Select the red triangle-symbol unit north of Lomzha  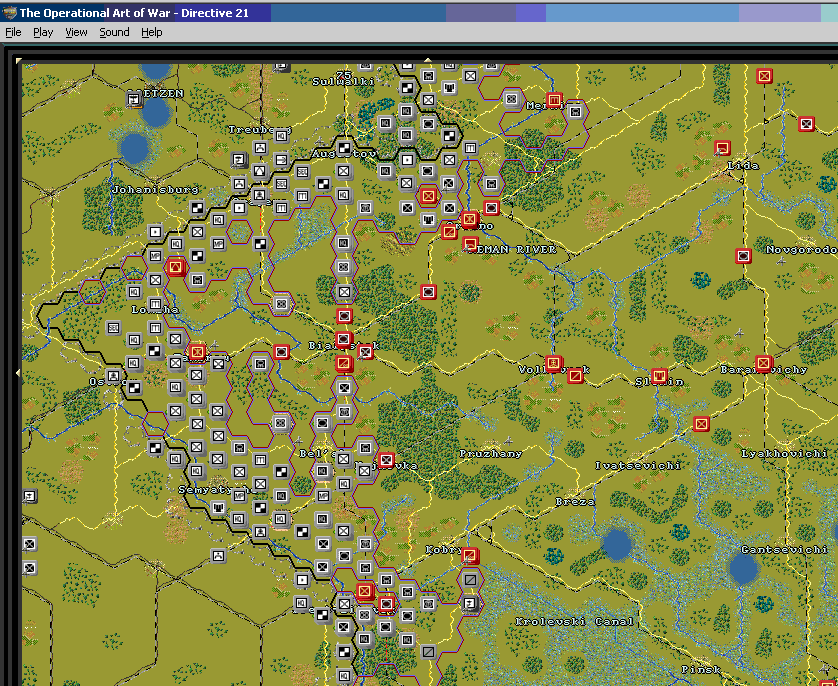coord(176,267)
